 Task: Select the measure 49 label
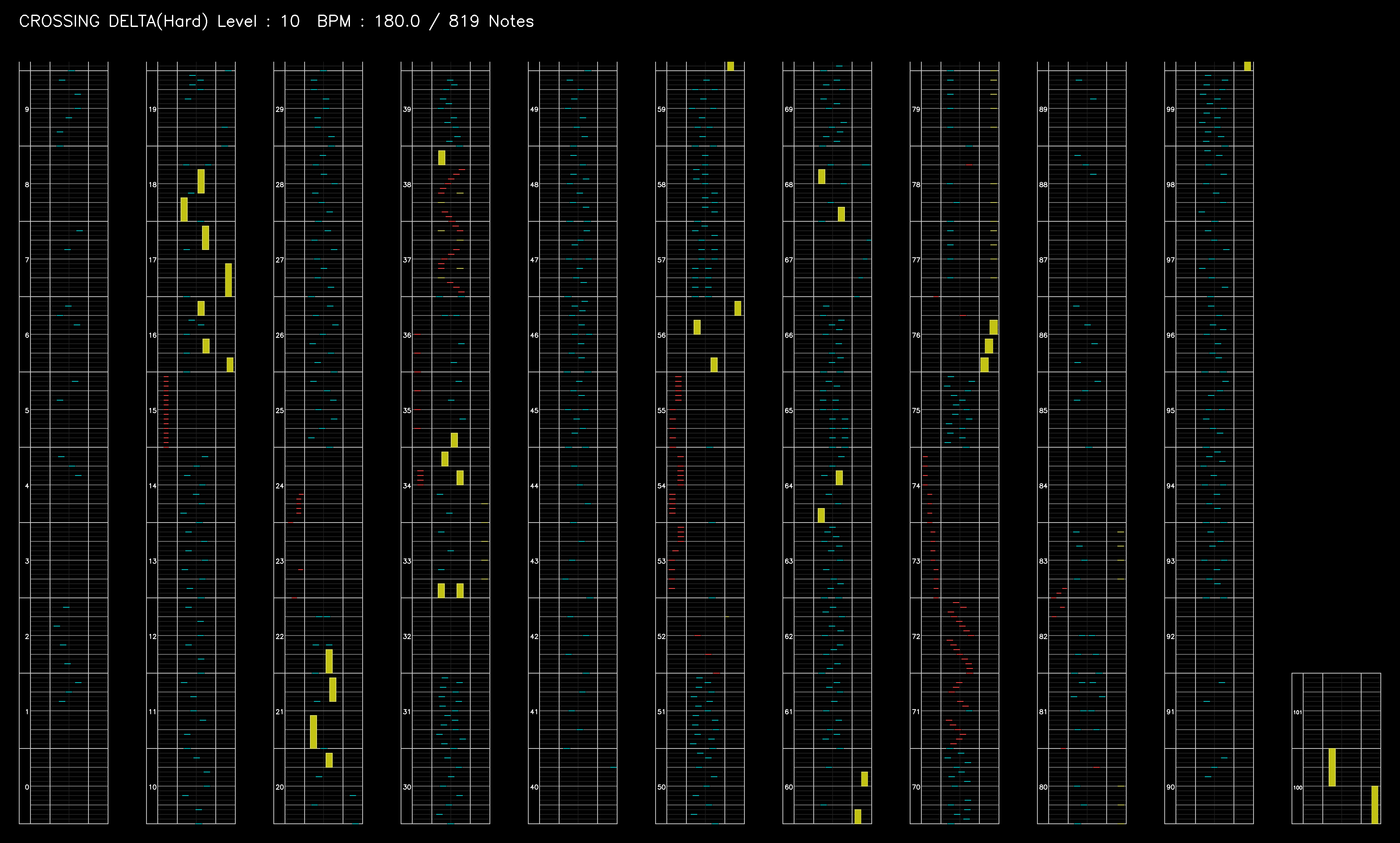(534, 109)
